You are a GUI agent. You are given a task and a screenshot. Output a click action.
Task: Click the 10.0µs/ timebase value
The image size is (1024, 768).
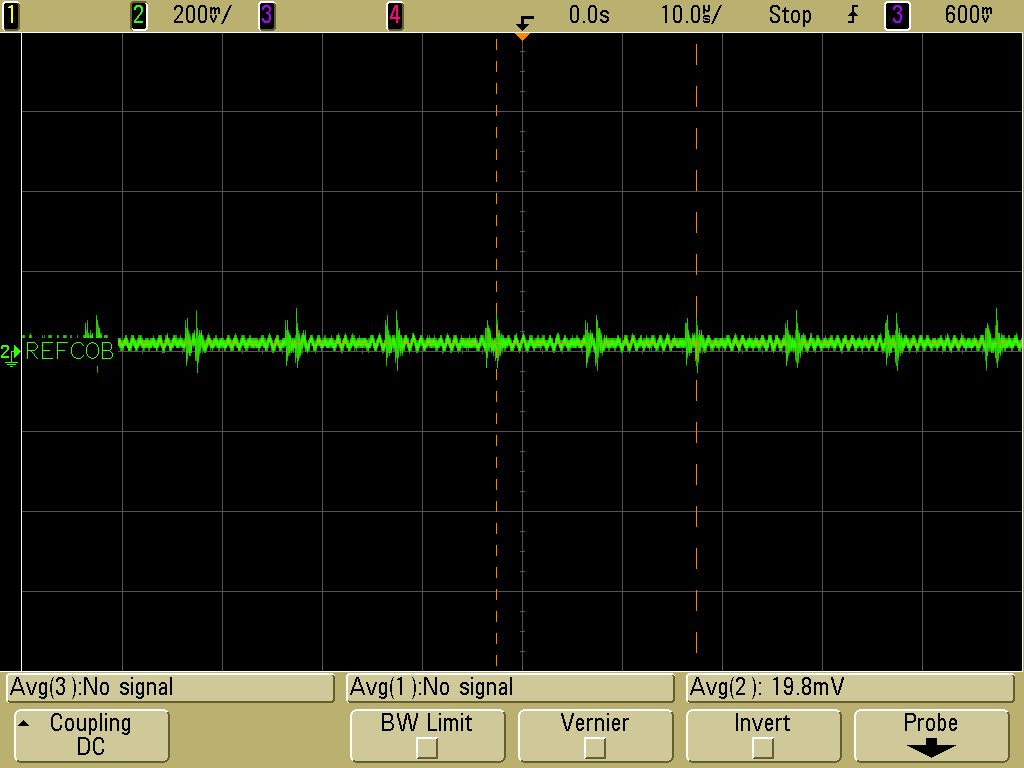[691, 15]
